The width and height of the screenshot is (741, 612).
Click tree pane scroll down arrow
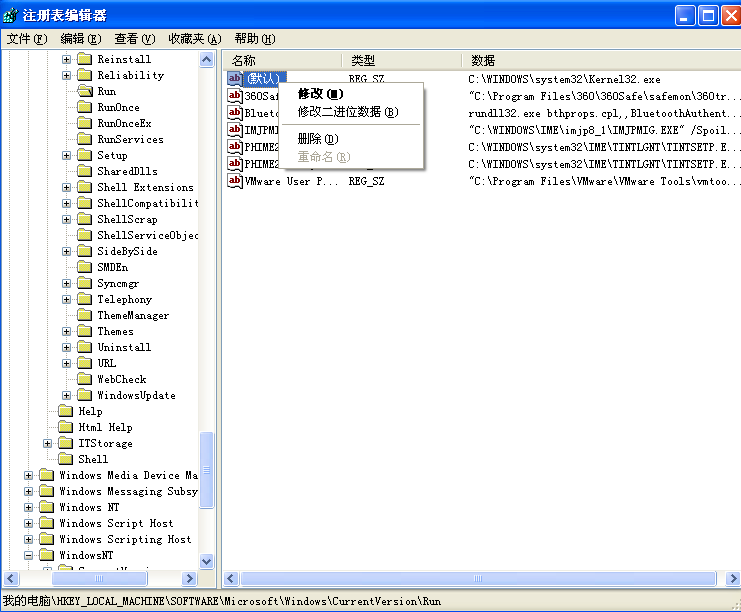click(207, 561)
